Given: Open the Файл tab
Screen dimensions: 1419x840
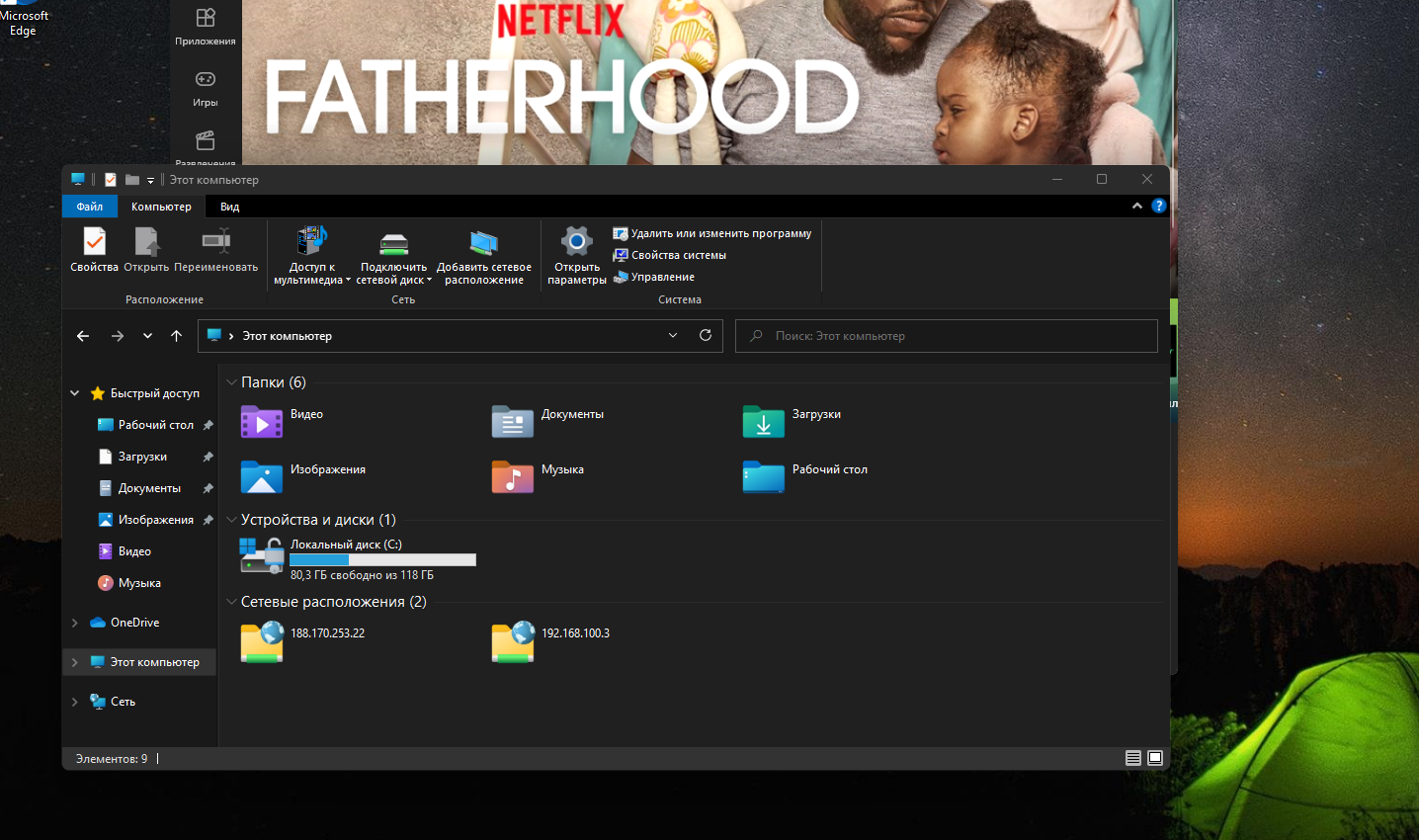Looking at the screenshot, I should coord(90,207).
